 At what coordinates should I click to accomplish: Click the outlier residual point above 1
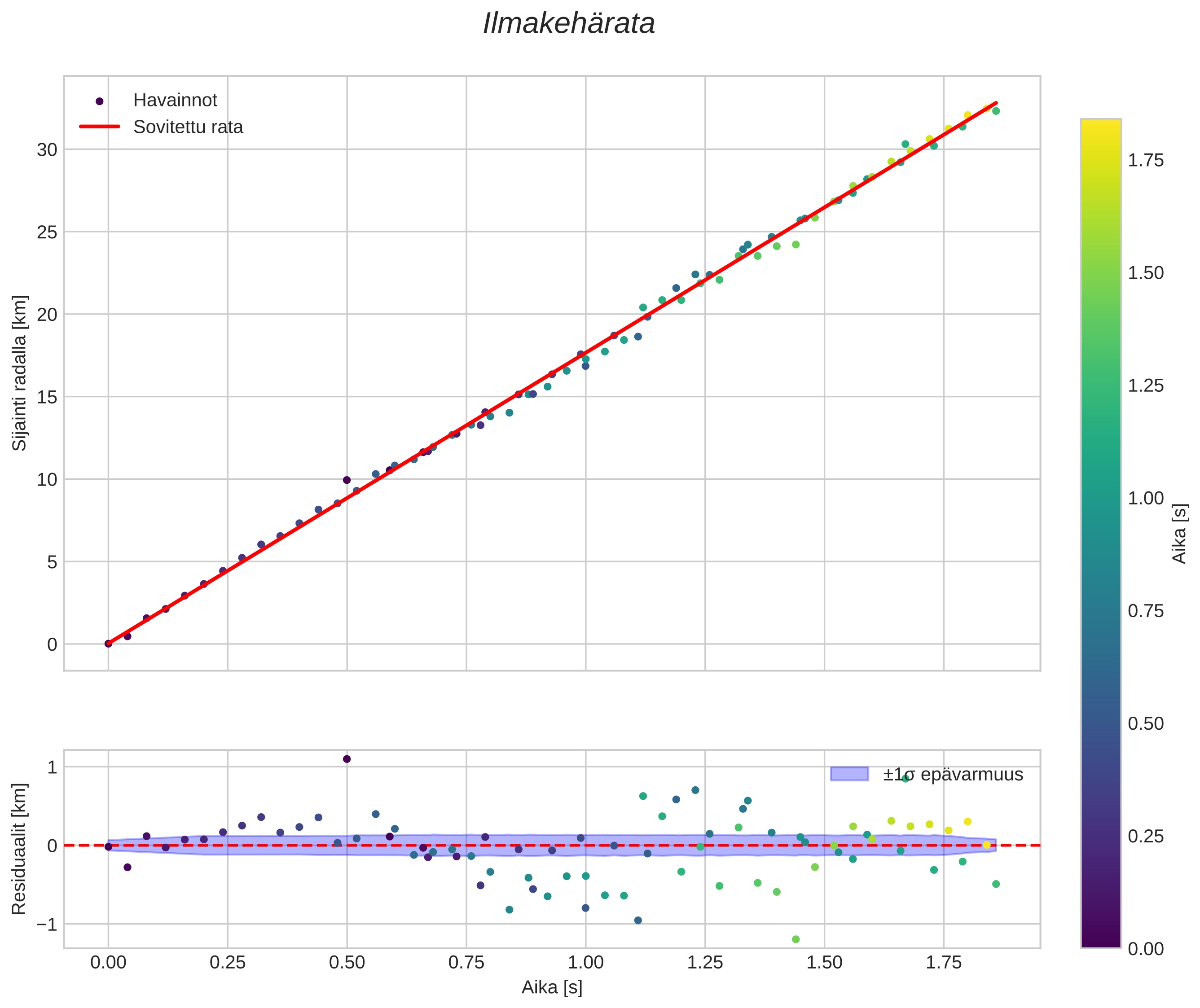point(347,759)
